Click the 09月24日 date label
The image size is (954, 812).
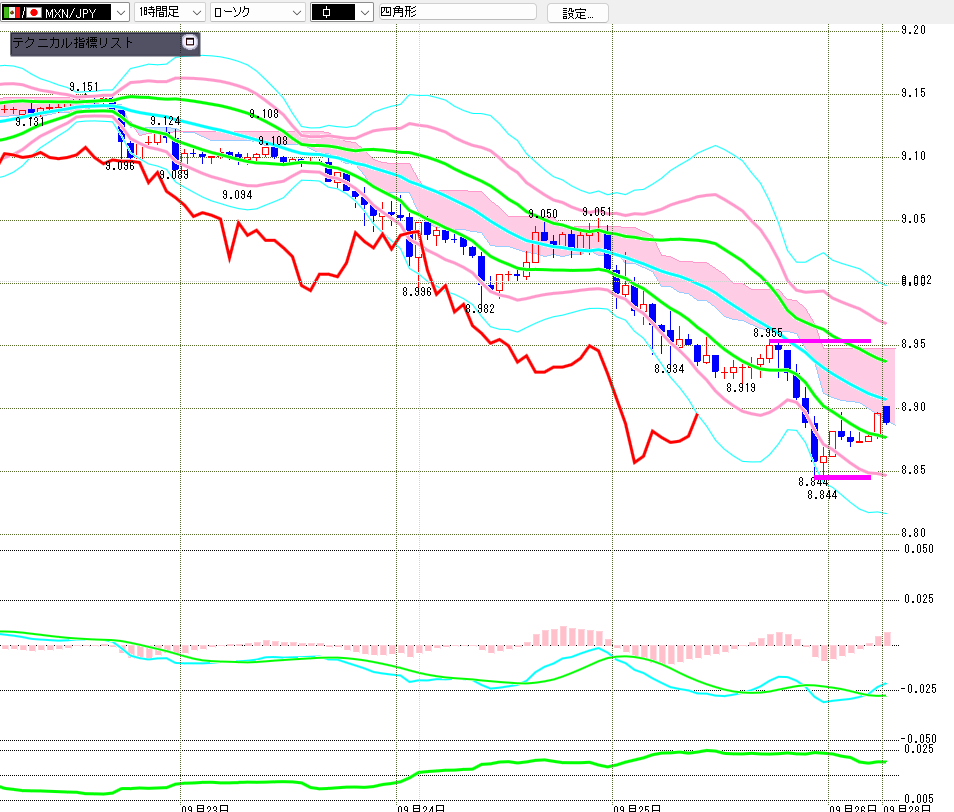[421, 808]
